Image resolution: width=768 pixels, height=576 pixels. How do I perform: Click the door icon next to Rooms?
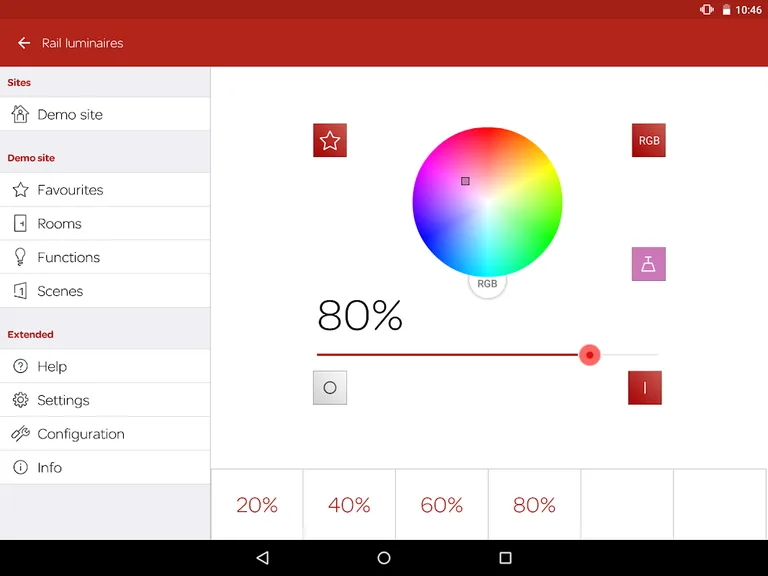click(20, 223)
